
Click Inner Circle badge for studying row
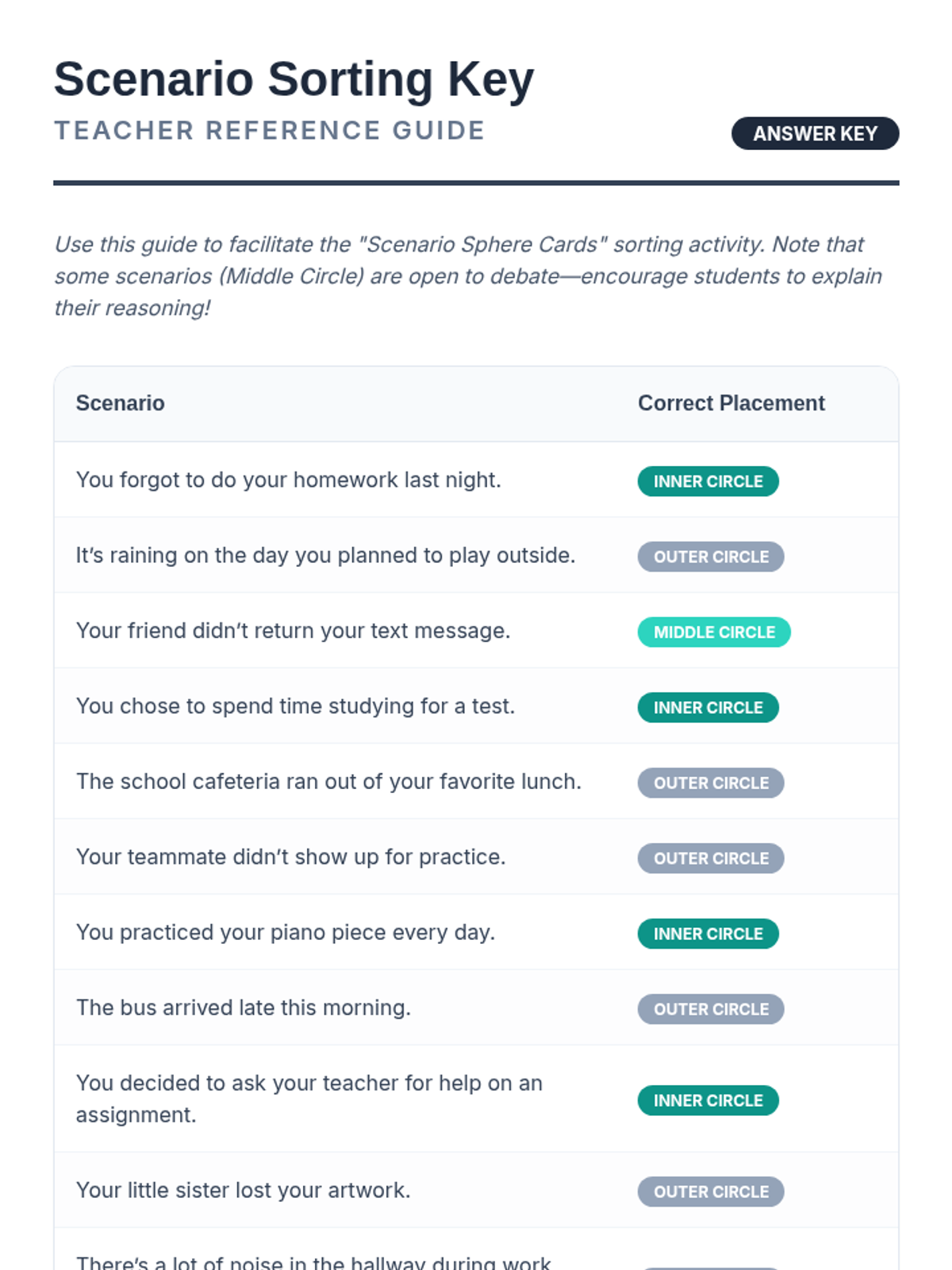tap(708, 707)
